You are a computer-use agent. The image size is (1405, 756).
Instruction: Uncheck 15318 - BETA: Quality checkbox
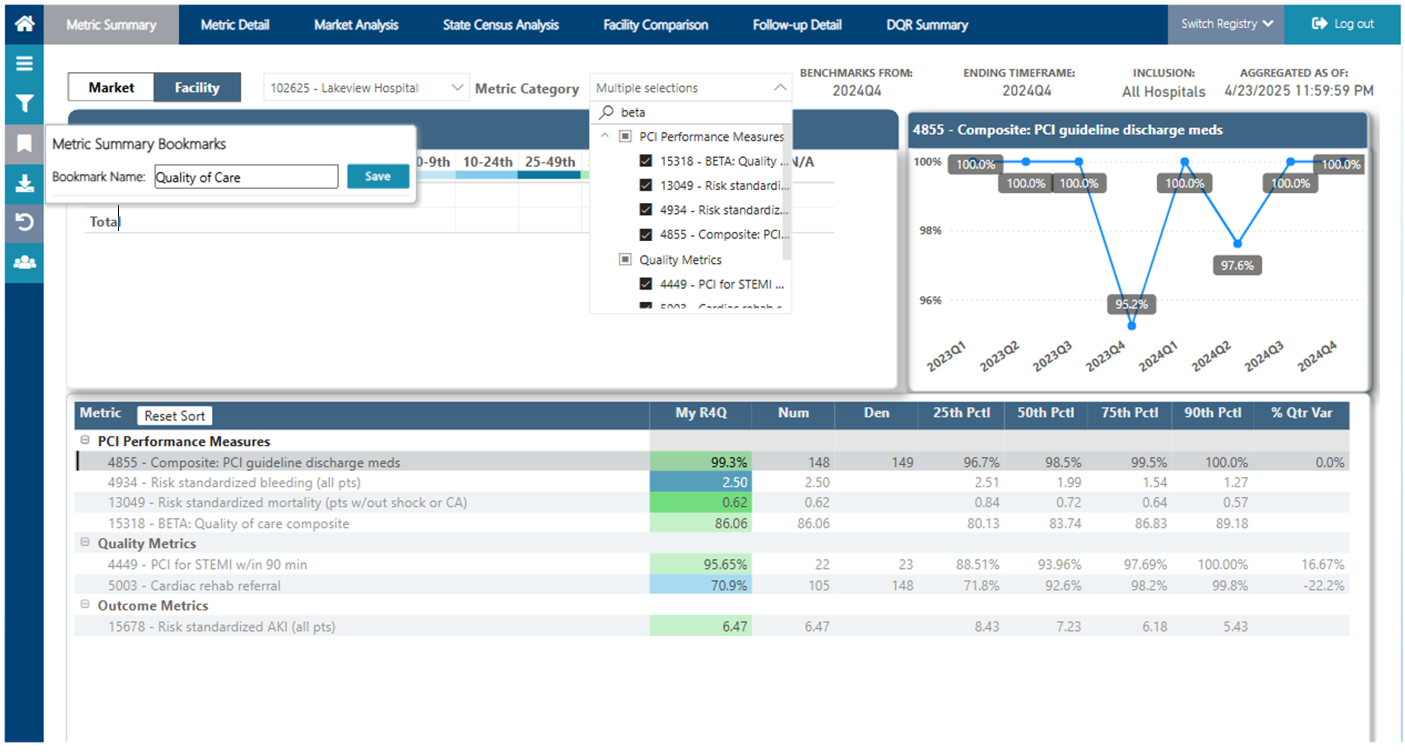(x=647, y=161)
